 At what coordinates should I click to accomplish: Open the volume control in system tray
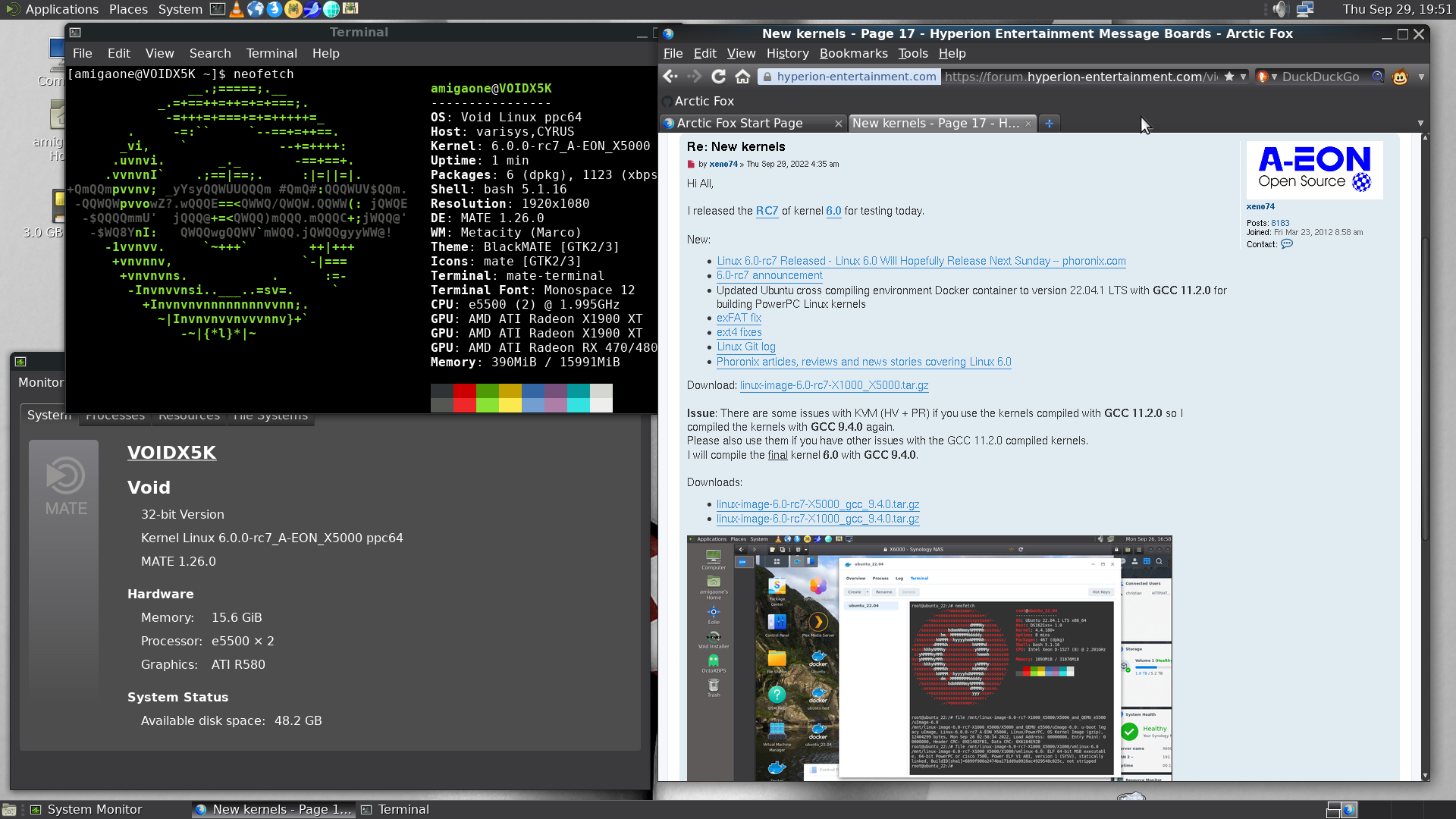click(1280, 9)
